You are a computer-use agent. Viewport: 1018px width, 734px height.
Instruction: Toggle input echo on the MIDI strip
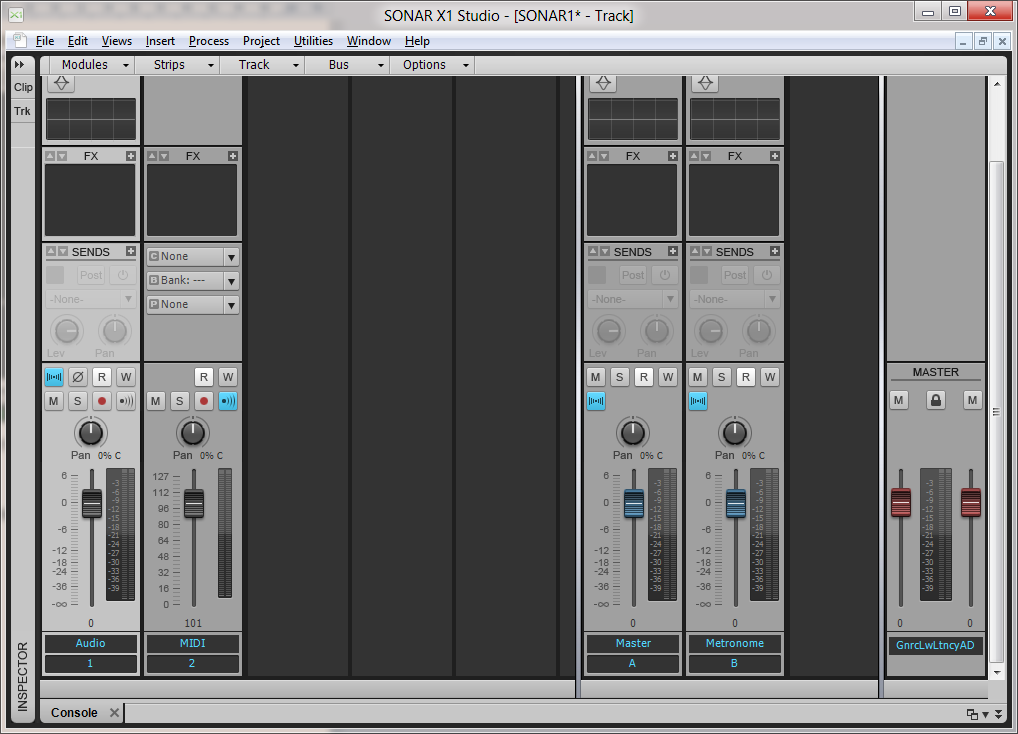point(228,401)
